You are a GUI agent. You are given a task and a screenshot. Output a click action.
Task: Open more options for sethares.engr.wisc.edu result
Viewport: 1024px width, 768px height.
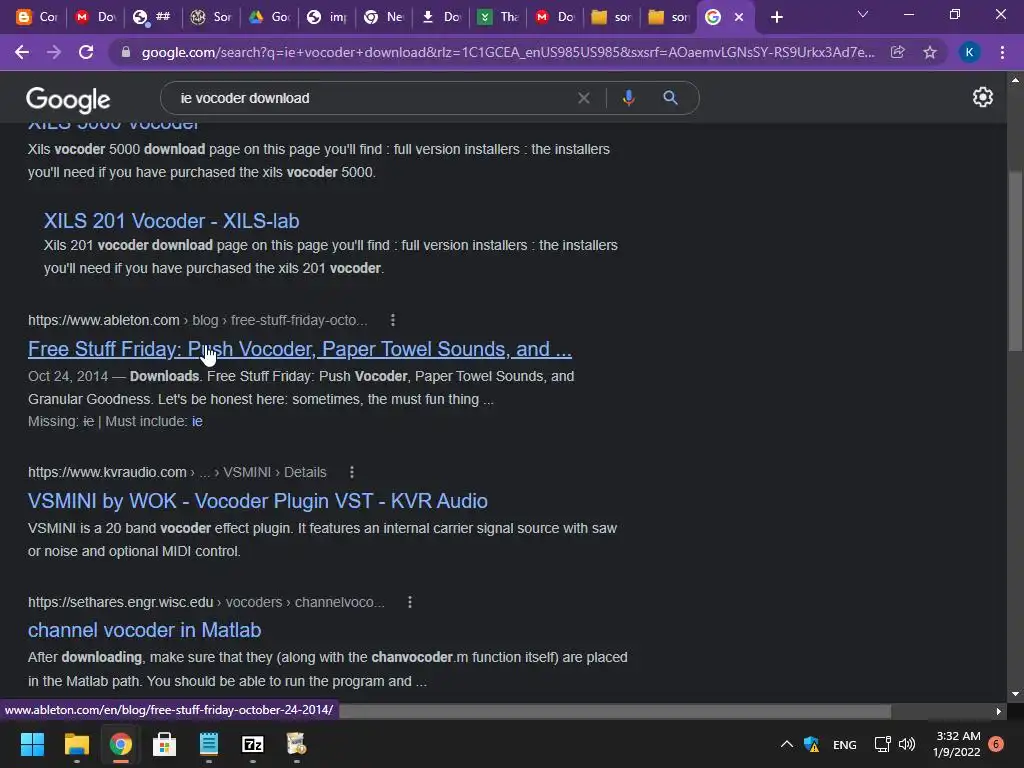click(409, 602)
